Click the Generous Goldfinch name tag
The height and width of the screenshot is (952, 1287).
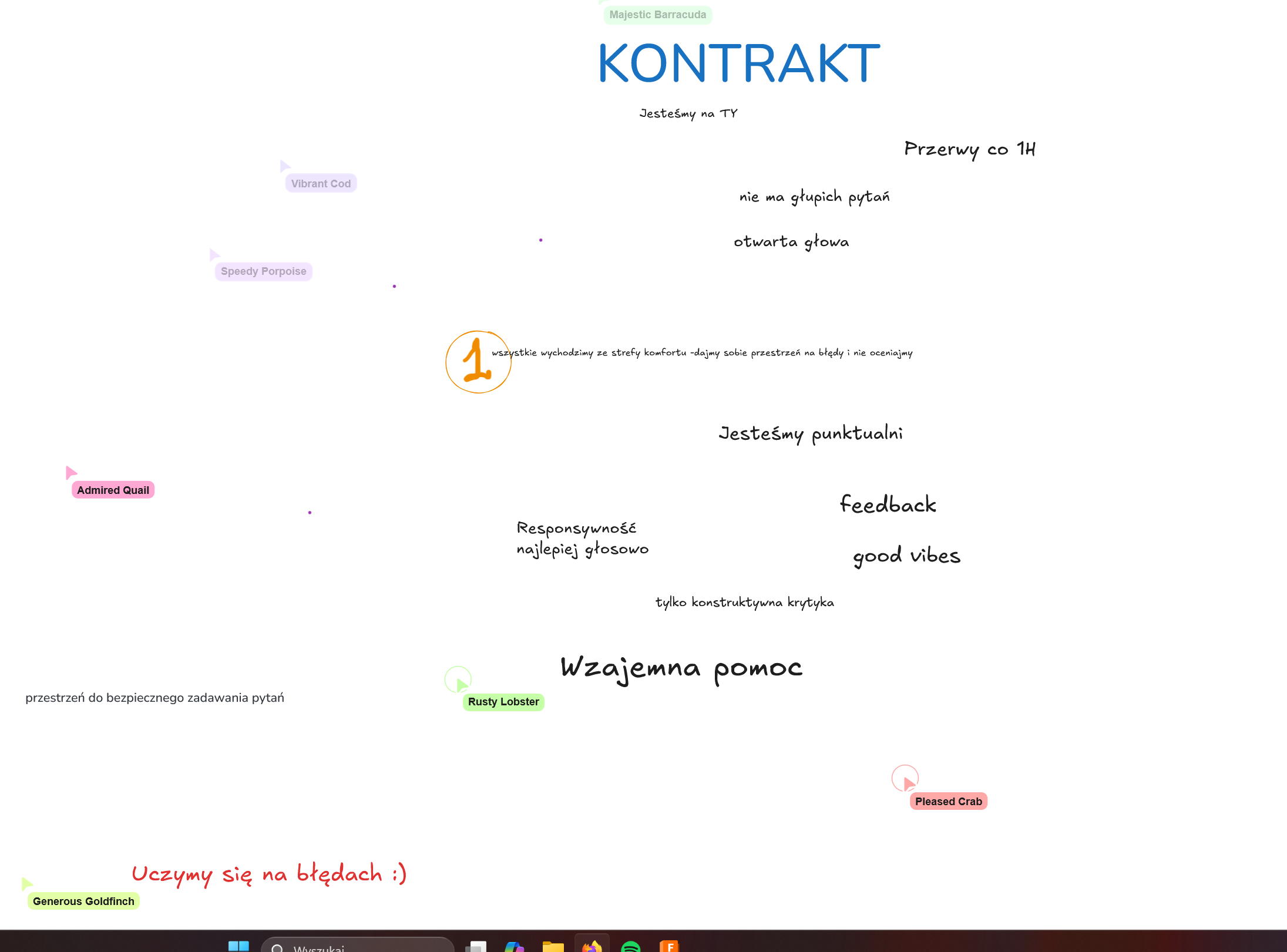tap(83, 901)
